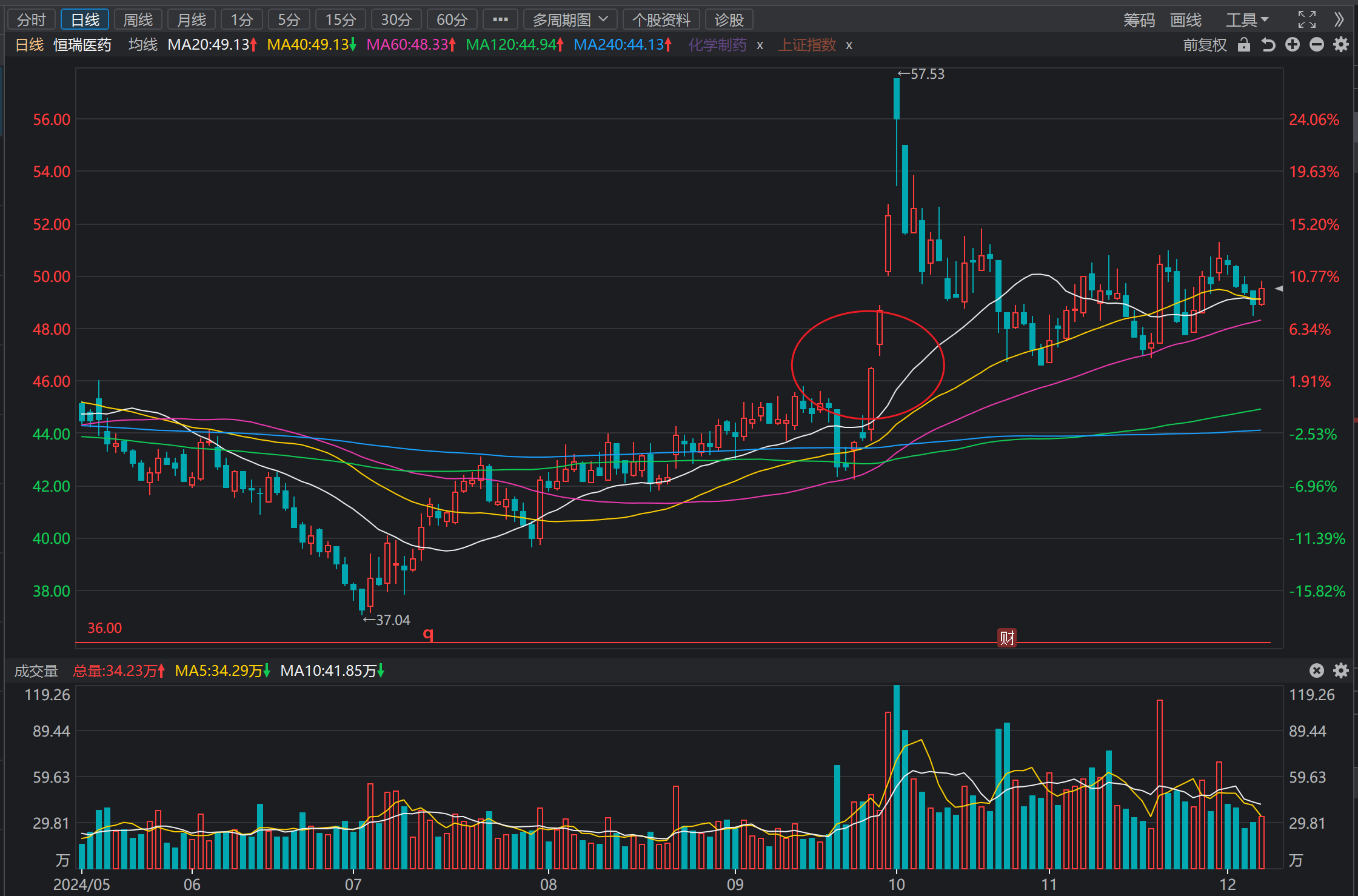Click the lock icon beside 前复权
The width and height of the screenshot is (1358, 896).
click(x=1244, y=45)
